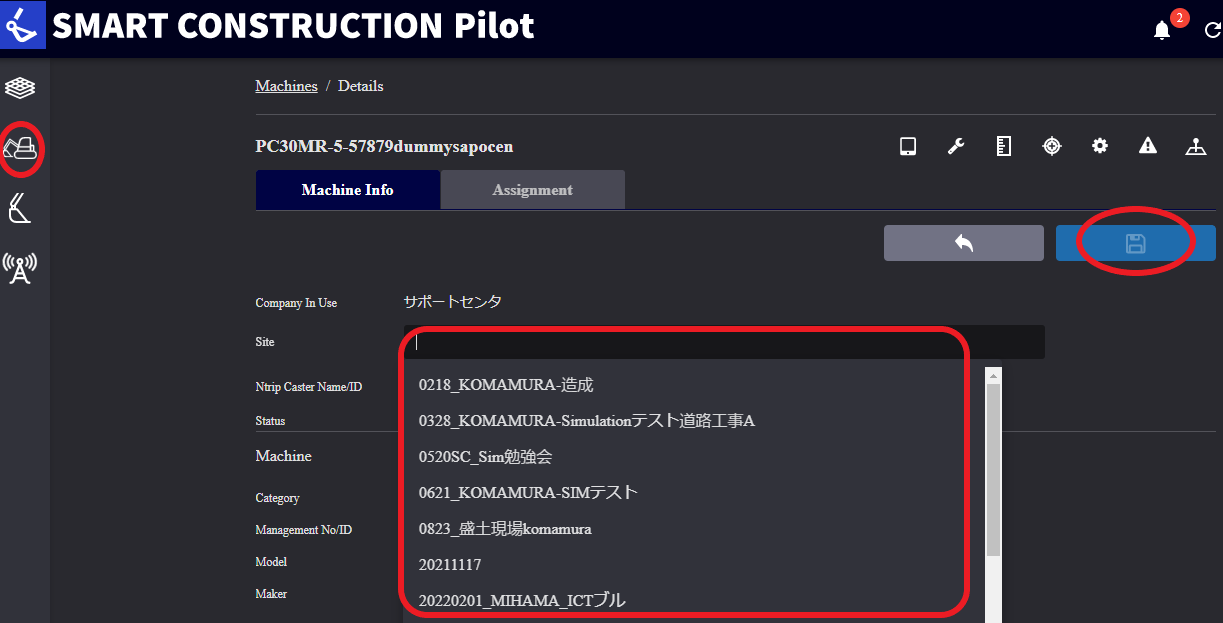
Task: Click the Machines breadcrumb link
Action: coord(287,86)
